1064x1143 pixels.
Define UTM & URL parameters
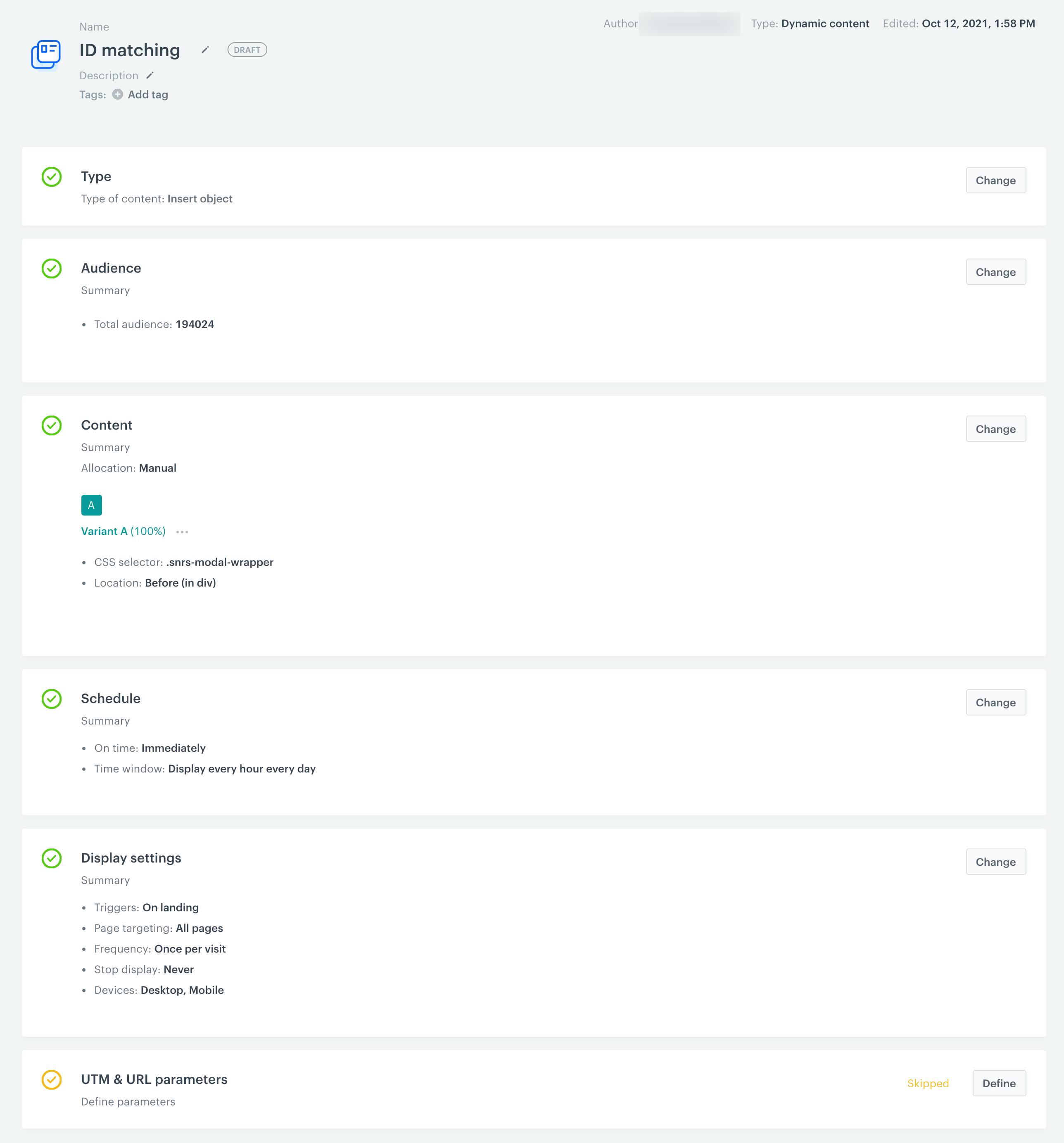[999, 1083]
